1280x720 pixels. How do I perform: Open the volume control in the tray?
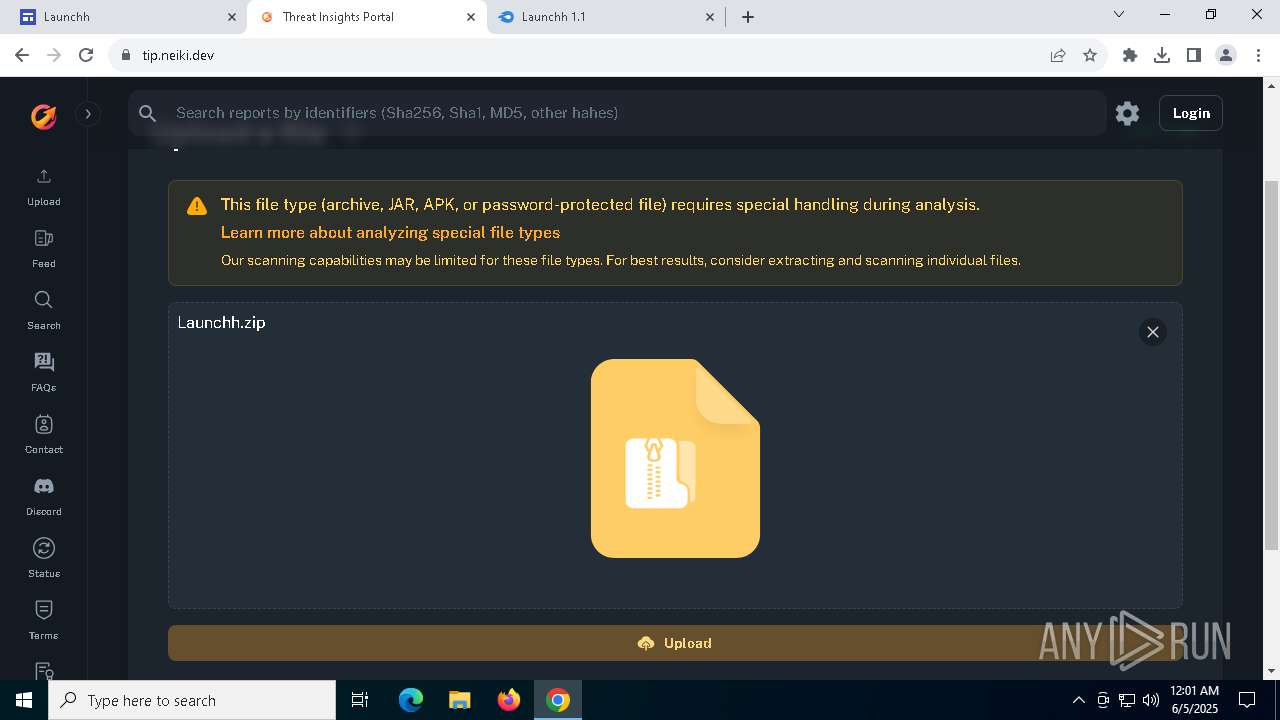point(1151,700)
